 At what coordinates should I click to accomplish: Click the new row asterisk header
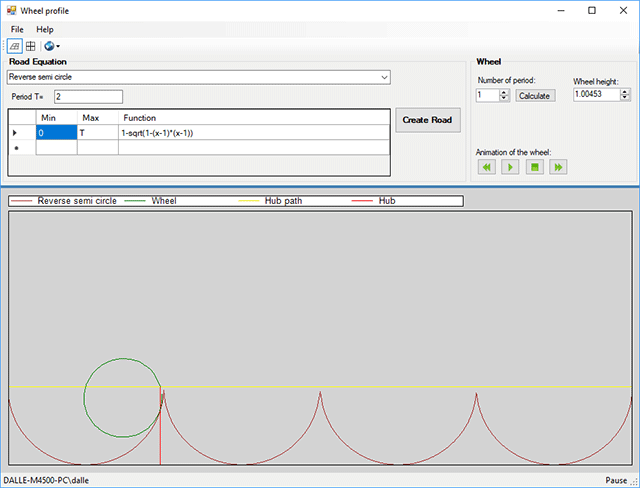pyautogui.click(x=22, y=148)
